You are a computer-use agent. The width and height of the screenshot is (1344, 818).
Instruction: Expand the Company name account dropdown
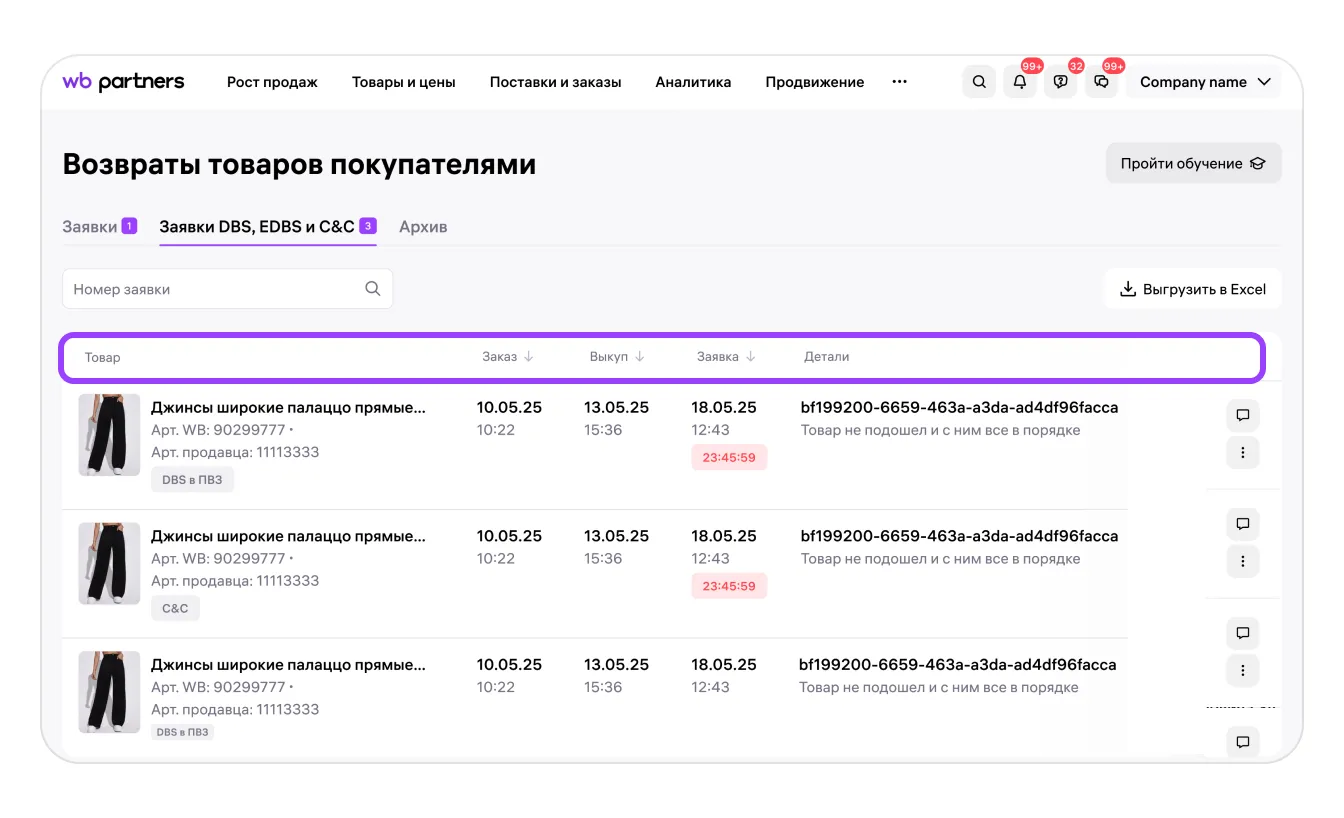[x=1204, y=82]
